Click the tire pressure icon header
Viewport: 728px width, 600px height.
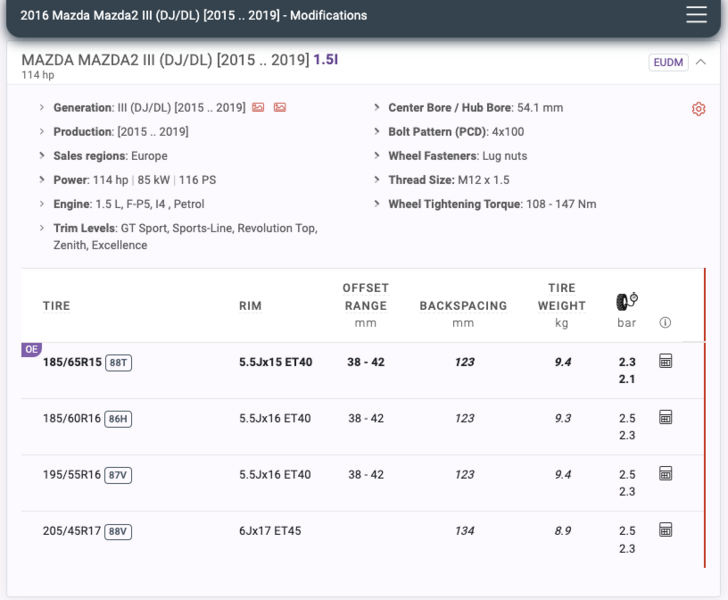click(x=627, y=301)
